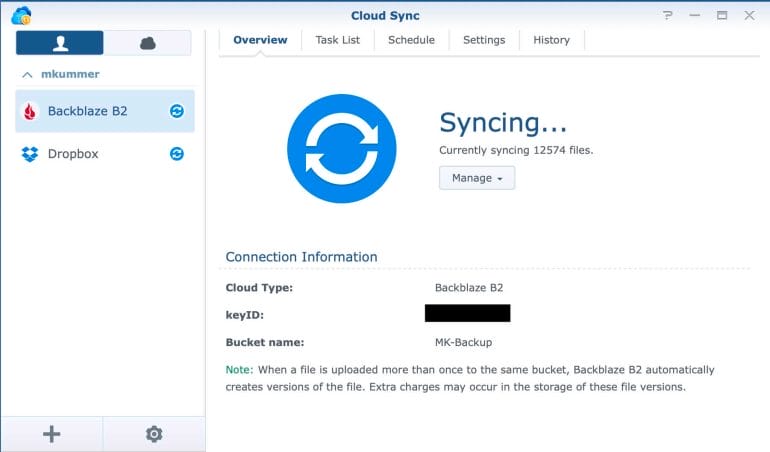Image resolution: width=770 pixels, height=452 pixels.
Task: Add a new connection with the plus icon
Action: 52,434
